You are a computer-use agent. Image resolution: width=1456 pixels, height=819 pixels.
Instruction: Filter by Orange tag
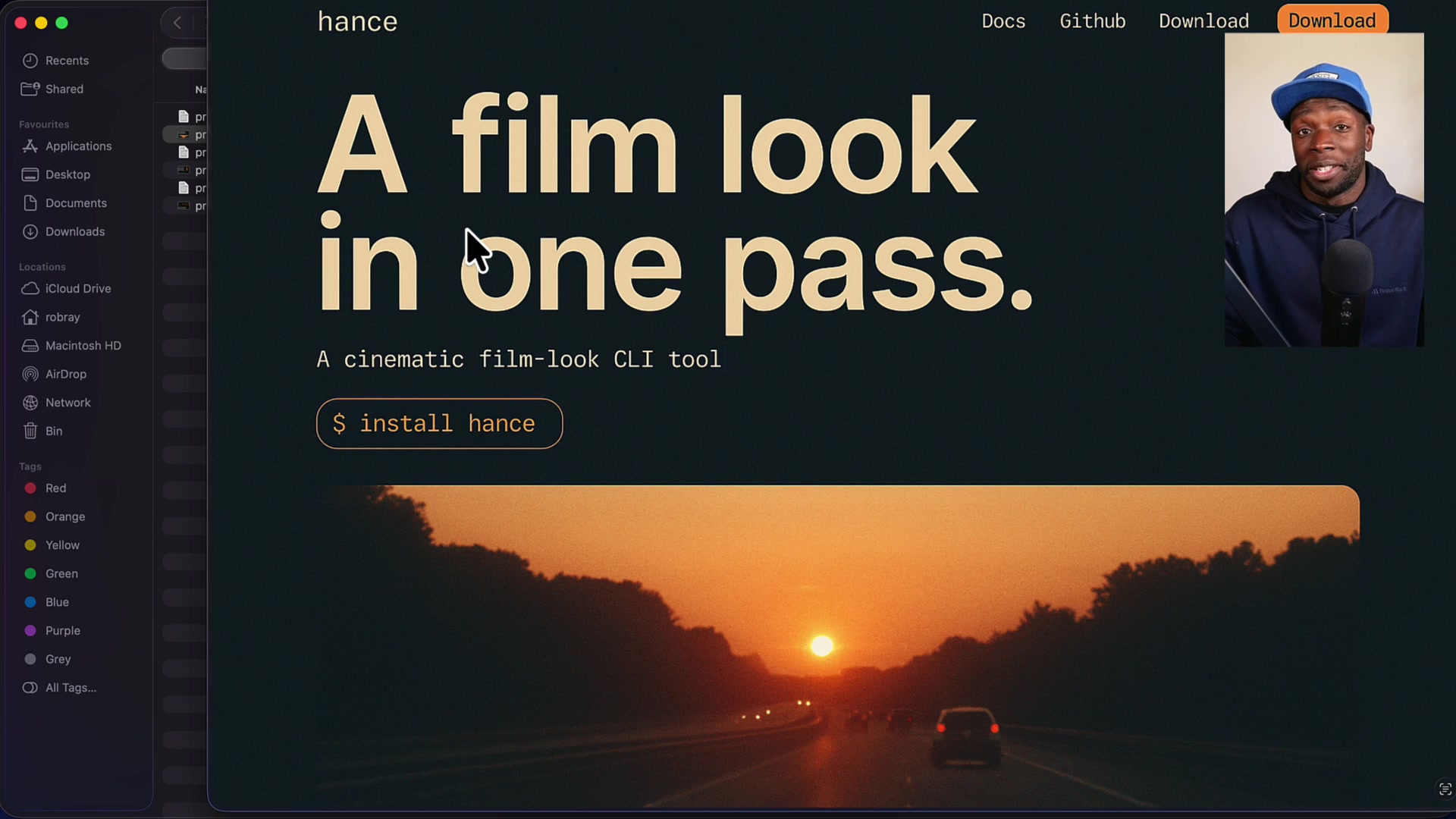coord(64,517)
